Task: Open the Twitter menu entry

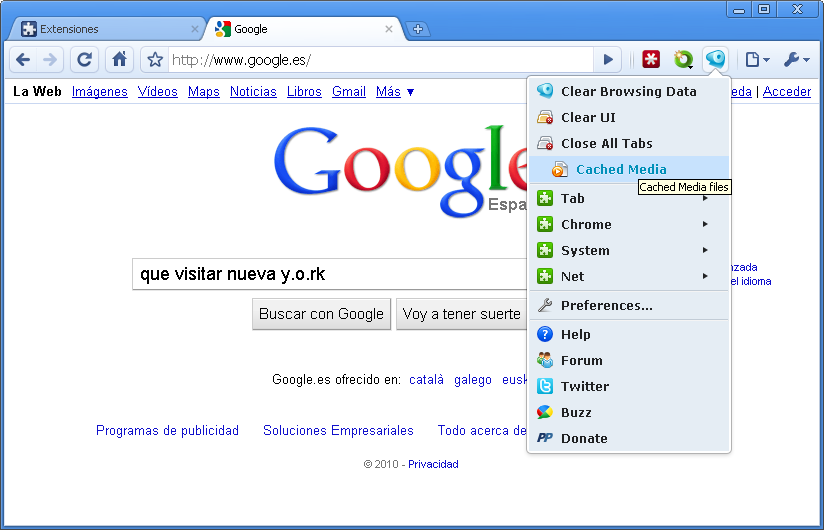Action: click(x=629, y=387)
